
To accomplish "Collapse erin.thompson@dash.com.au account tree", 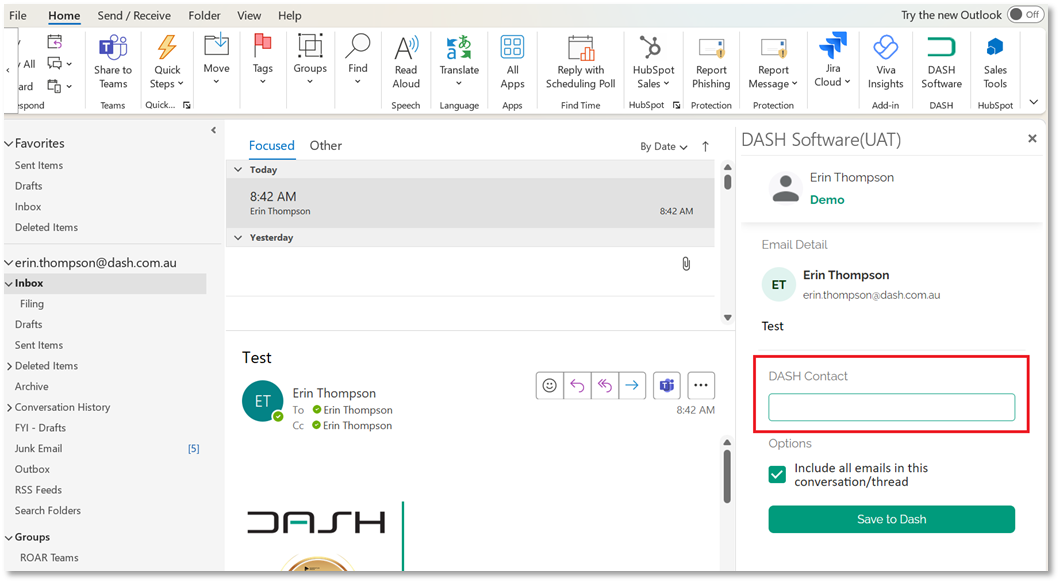I will (x=9, y=263).
